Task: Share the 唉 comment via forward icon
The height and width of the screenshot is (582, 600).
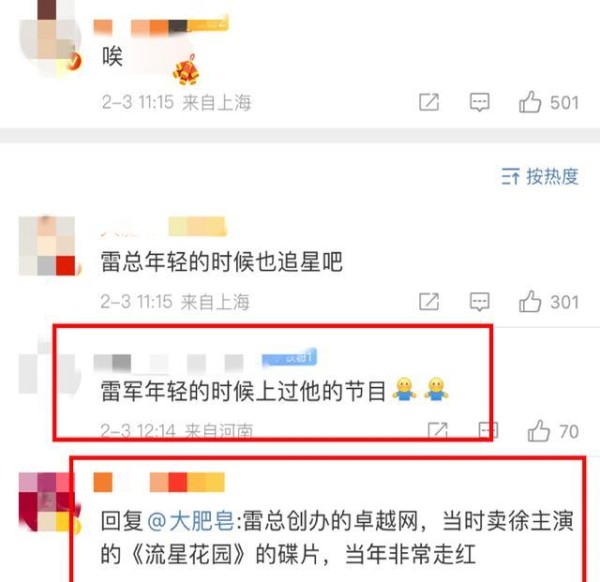Action: click(429, 102)
